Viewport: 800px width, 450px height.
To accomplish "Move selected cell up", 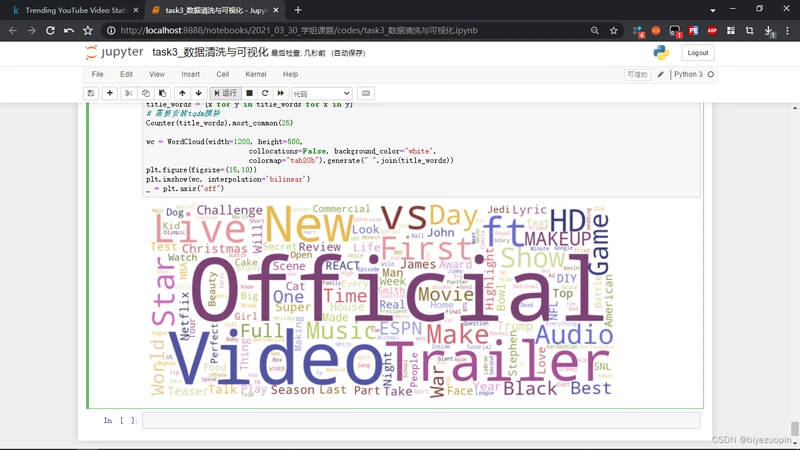I will coord(182,93).
